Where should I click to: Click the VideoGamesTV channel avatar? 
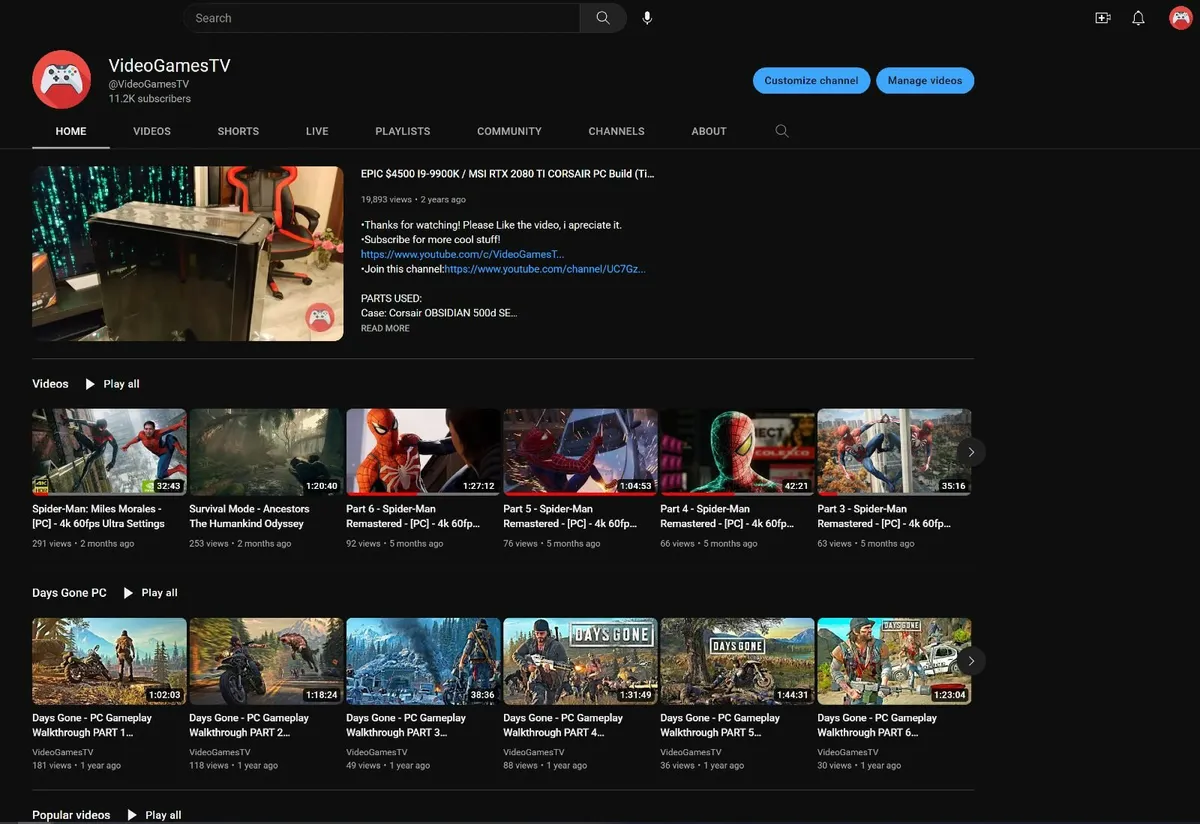tap(62, 79)
